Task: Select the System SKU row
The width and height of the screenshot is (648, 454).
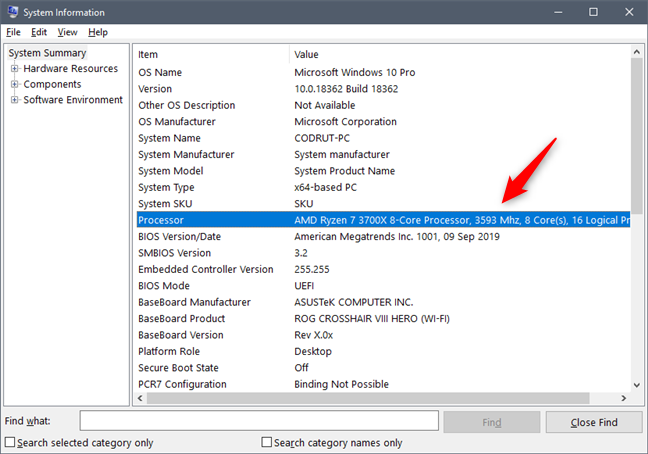Action: pyautogui.click(x=383, y=204)
